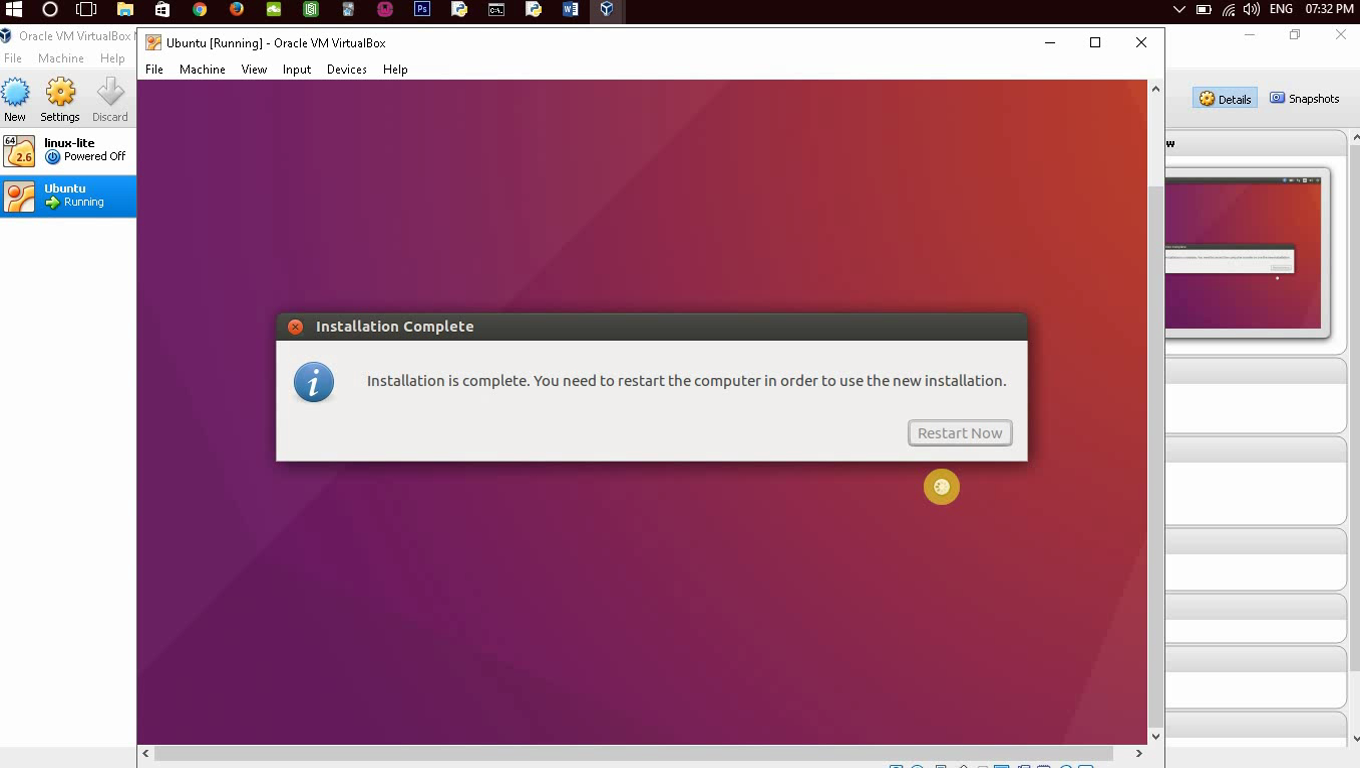Click horizontal scrollbar left arrow
The image size is (1360, 768).
pyautogui.click(x=146, y=753)
